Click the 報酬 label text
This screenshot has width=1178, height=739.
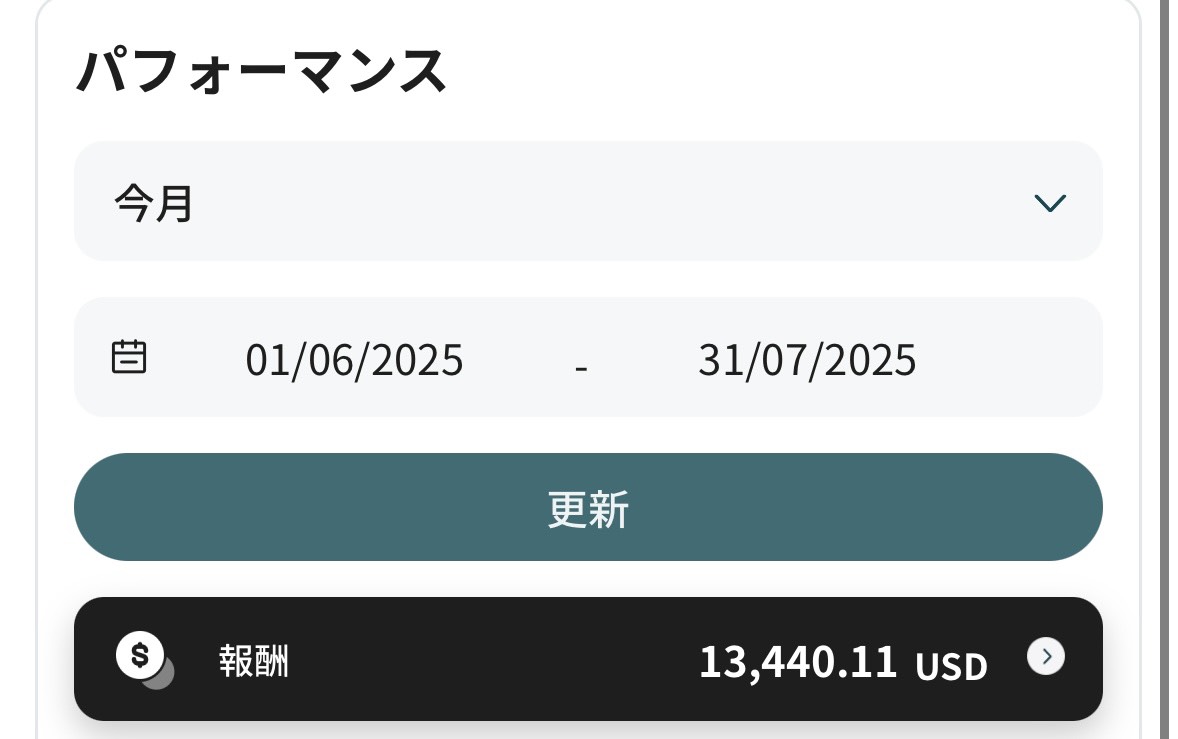click(254, 661)
